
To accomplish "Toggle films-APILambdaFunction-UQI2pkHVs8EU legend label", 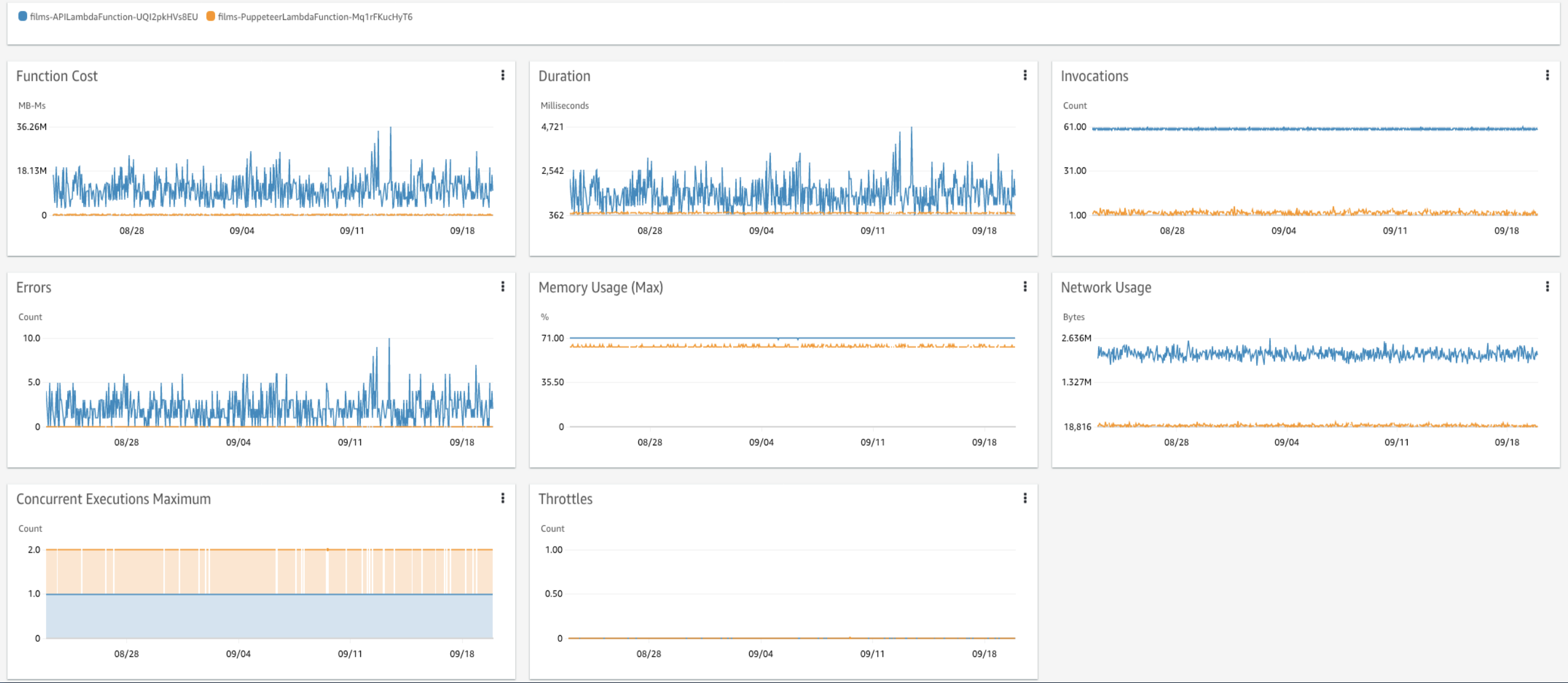I will (114, 17).
